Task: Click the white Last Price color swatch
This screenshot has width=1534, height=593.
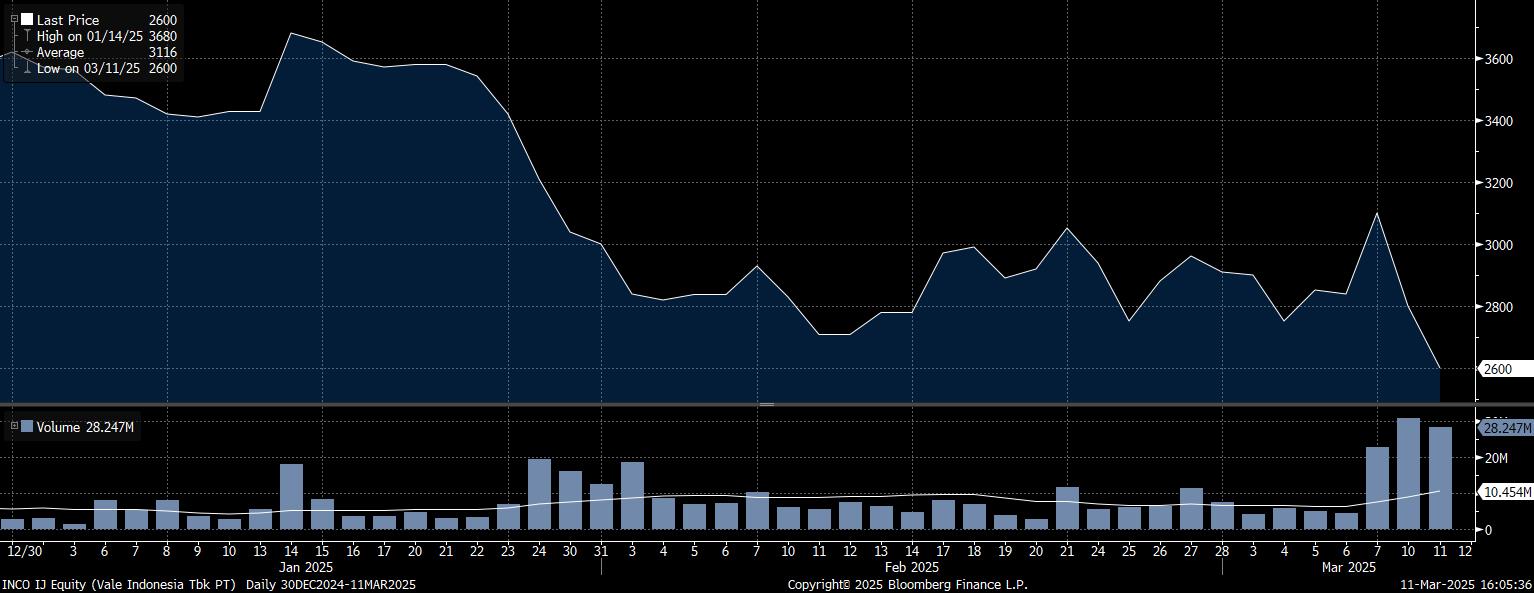Action: 26,19
